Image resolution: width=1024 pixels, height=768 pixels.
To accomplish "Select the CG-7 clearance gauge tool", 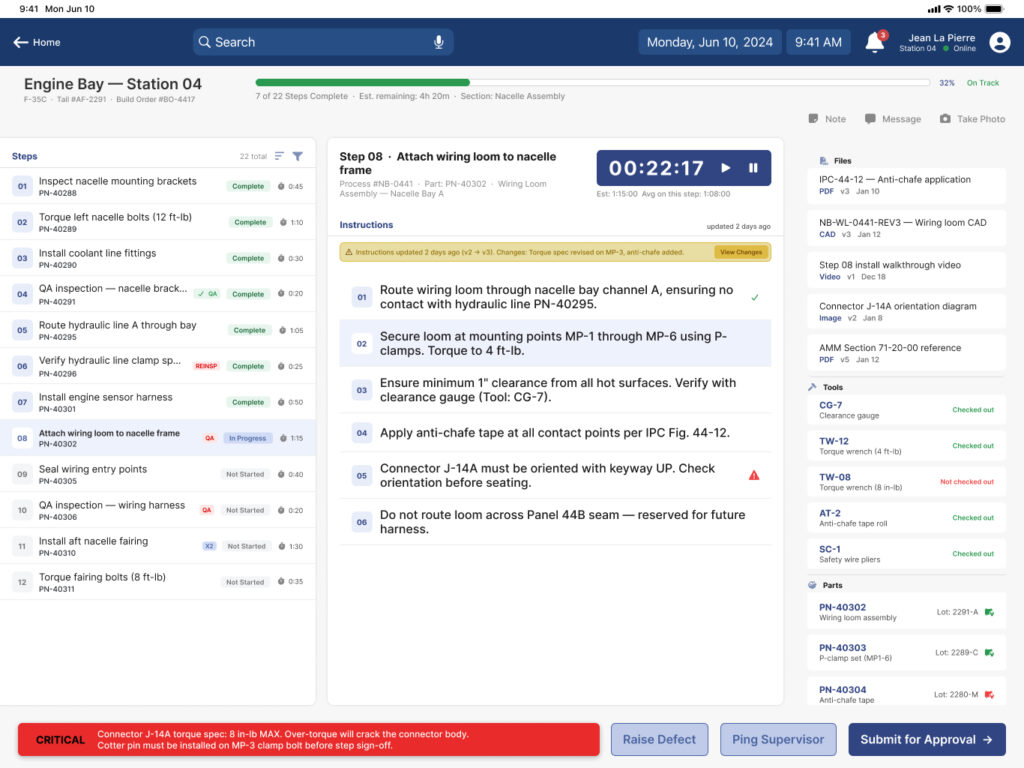I will coord(906,410).
